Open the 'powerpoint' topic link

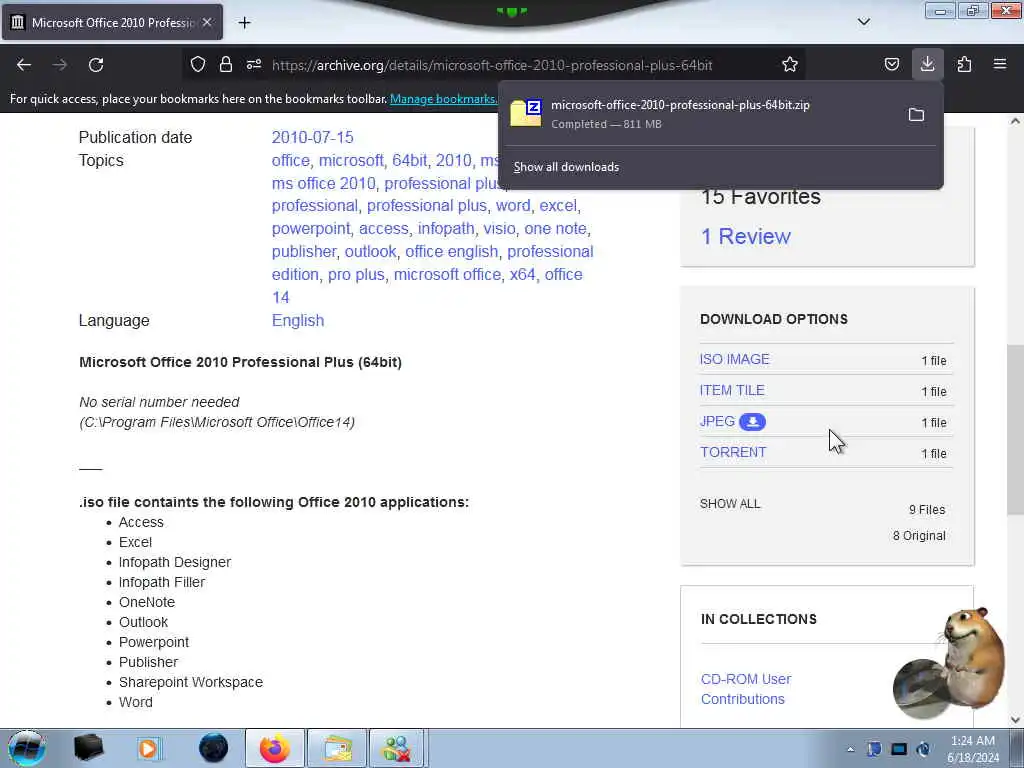pos(311,229)
